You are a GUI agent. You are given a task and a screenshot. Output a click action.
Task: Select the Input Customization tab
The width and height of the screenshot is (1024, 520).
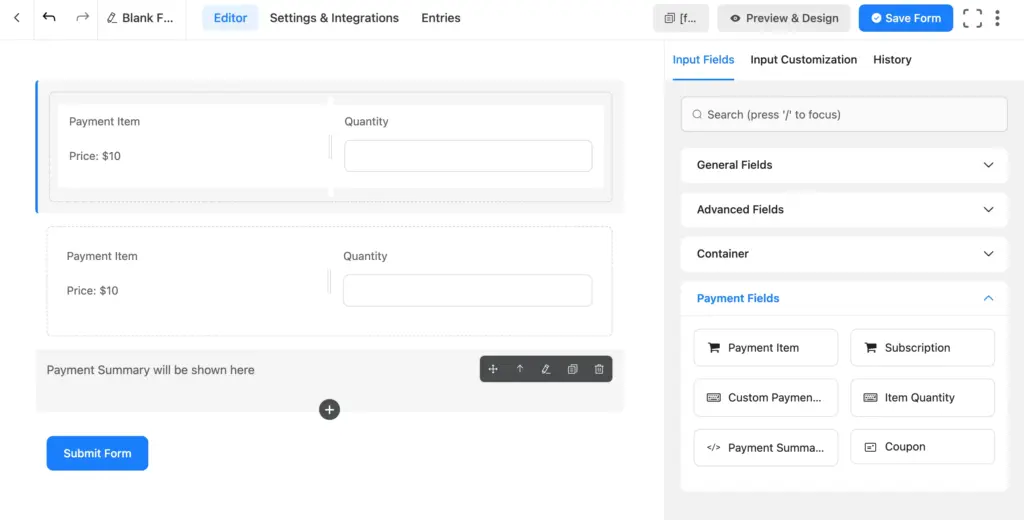tap(803, 59)
